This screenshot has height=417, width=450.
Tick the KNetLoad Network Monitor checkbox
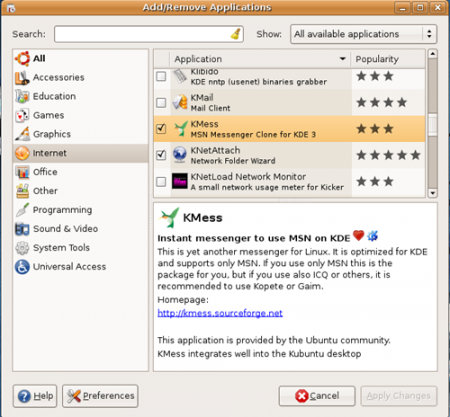click(161, 182)
